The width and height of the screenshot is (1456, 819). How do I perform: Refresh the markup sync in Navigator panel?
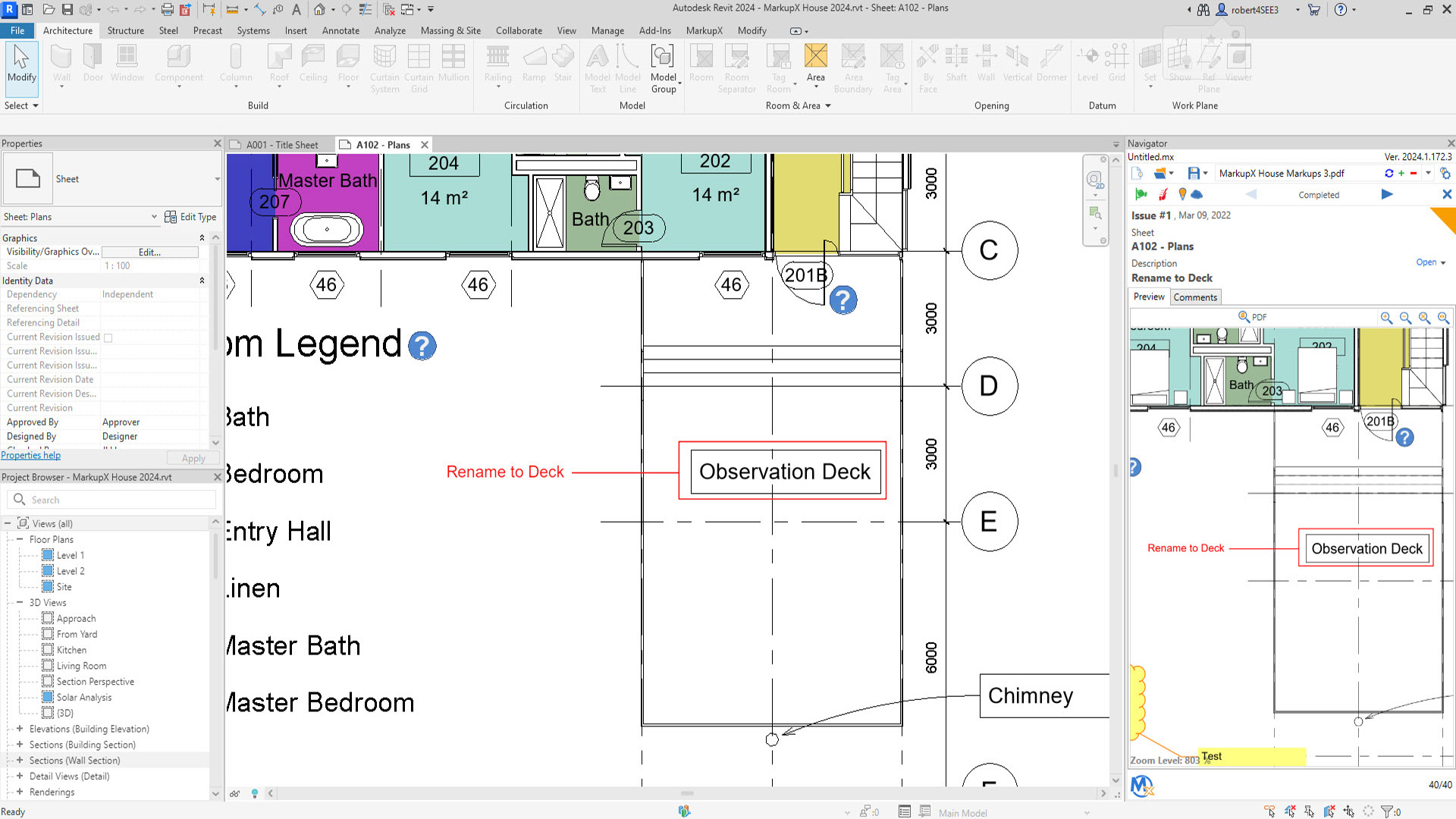[1389, 173]
